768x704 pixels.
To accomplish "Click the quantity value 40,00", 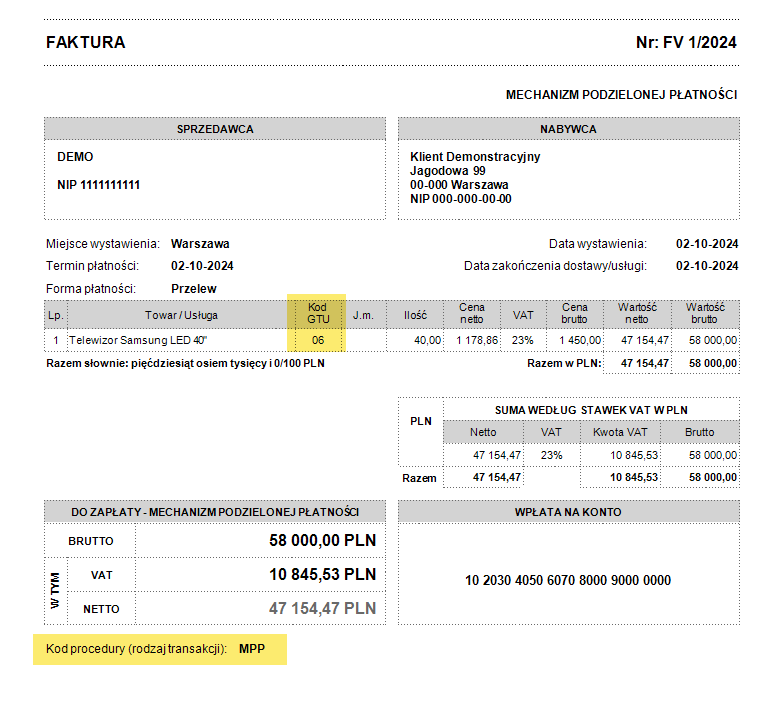I will click(x=427, y=341).
